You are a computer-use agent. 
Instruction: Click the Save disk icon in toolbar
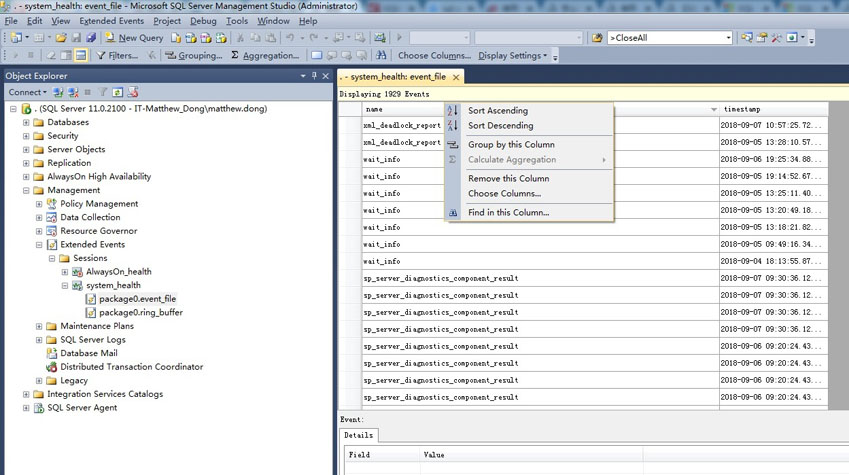click(x=78, y=38)
